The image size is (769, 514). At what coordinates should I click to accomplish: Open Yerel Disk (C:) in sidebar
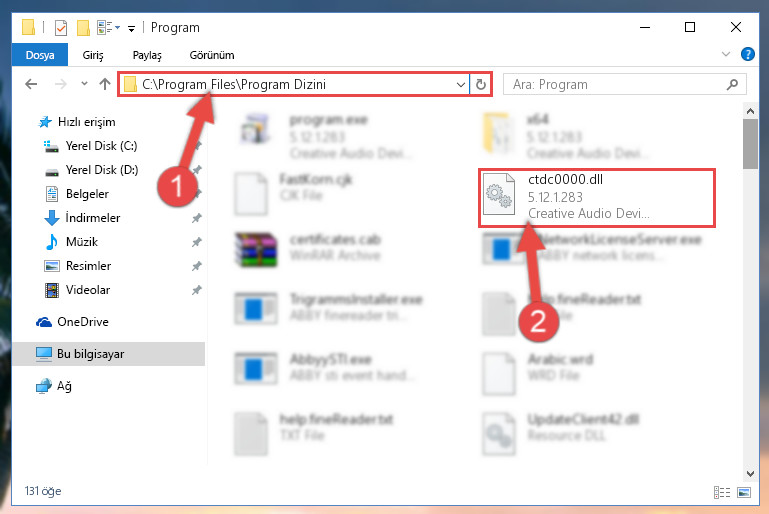[x=101, y=146]
